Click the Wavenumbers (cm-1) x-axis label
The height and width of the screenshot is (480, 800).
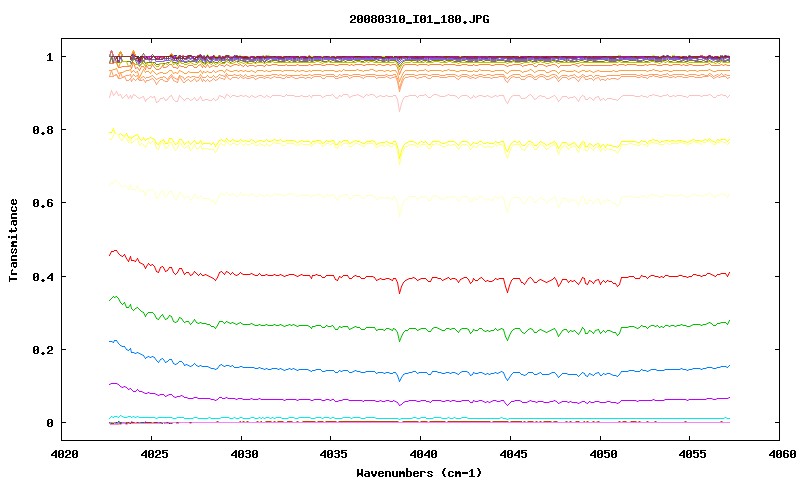pos(419,473)
